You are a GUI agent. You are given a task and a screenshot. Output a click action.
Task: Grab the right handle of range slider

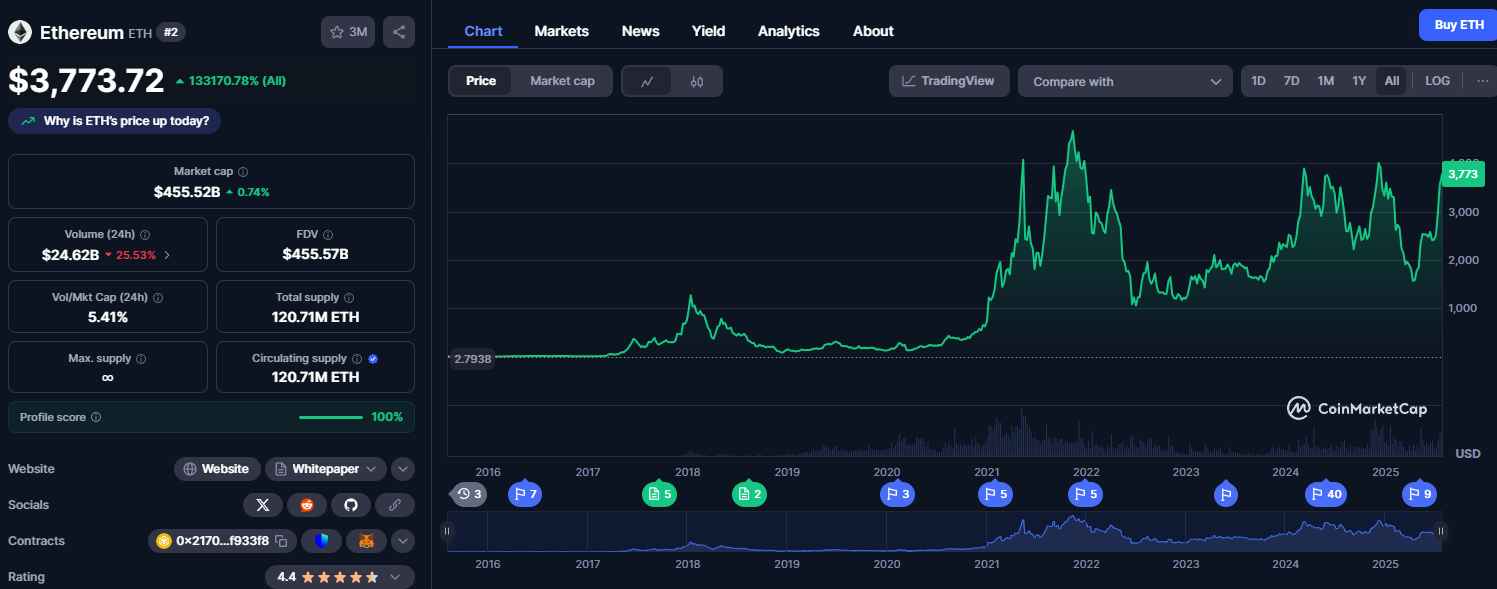coord(1441,531)
